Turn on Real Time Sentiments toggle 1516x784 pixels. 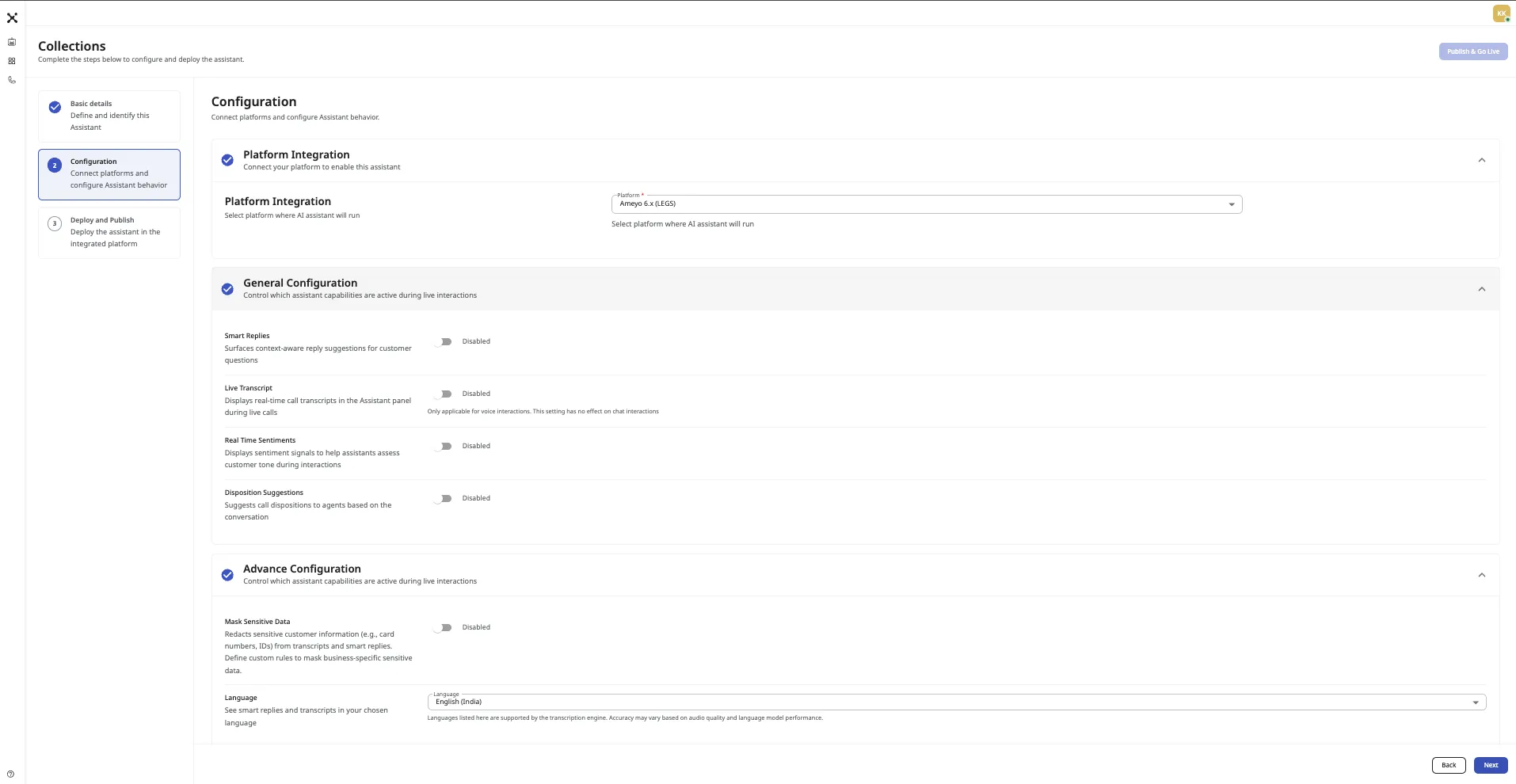click(444, 447)
